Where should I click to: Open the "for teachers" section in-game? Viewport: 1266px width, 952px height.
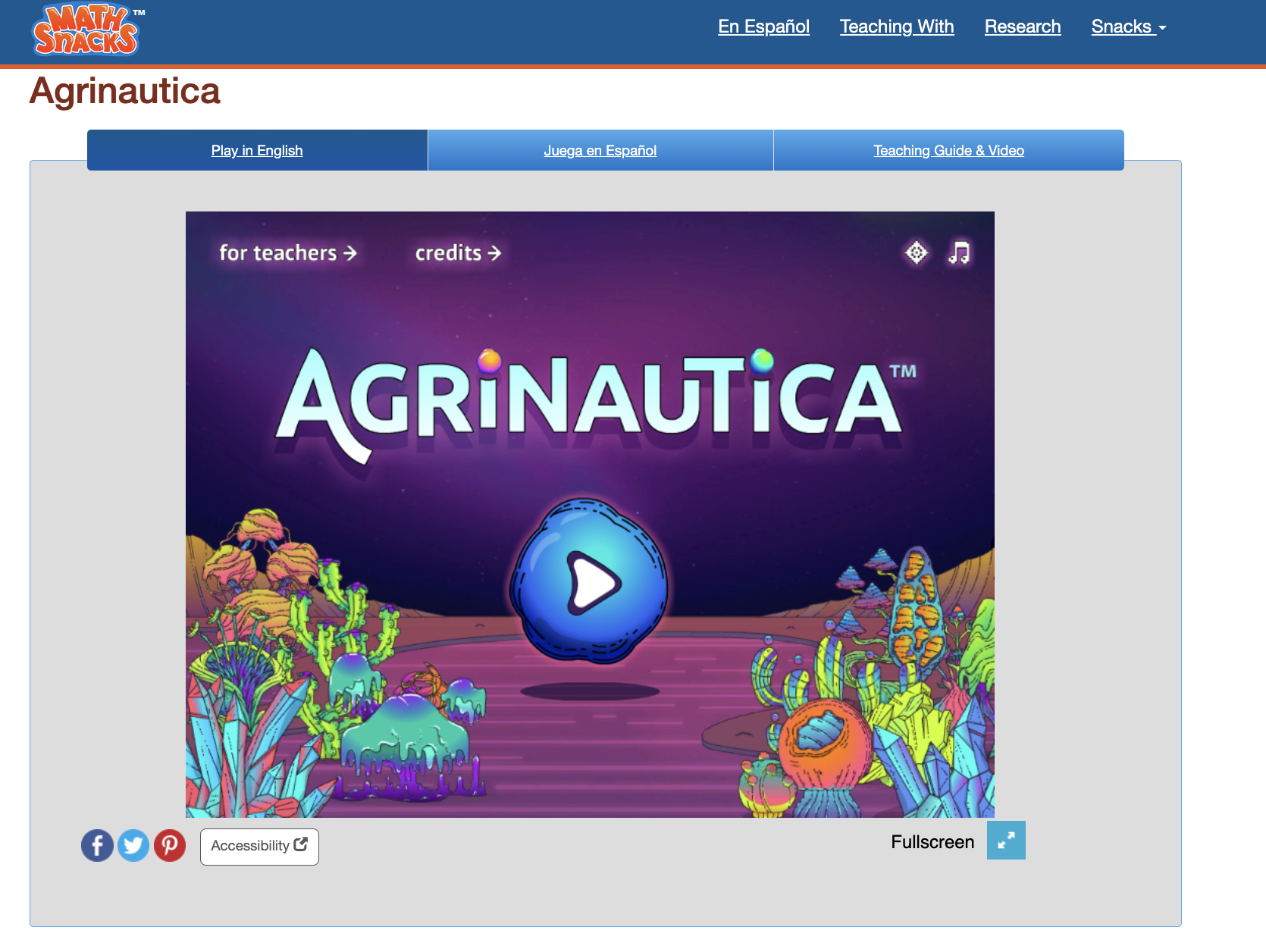coord(288,253)
